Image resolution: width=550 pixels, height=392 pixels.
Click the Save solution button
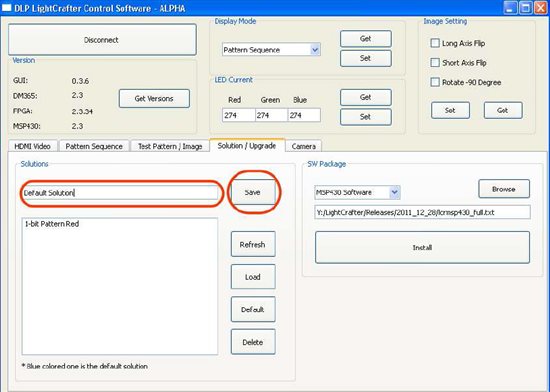coord(253,192)
